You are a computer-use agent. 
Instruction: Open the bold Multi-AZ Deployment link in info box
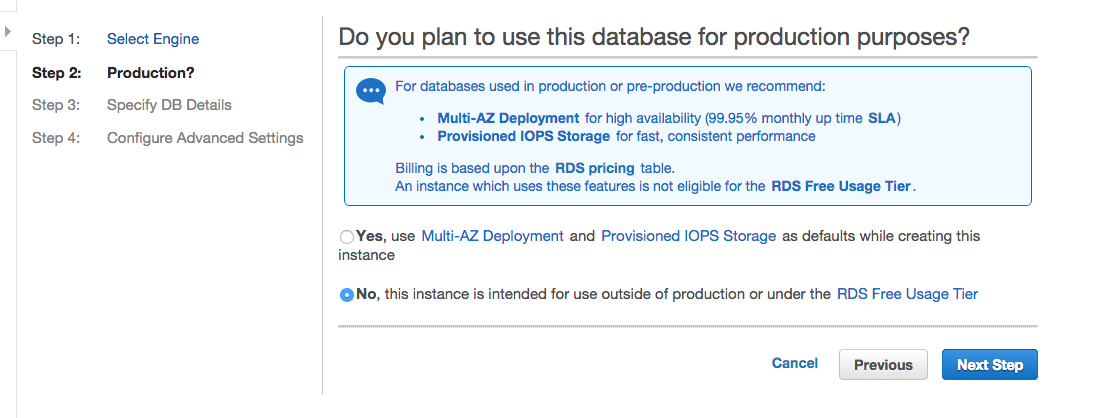tap(508, 118)
